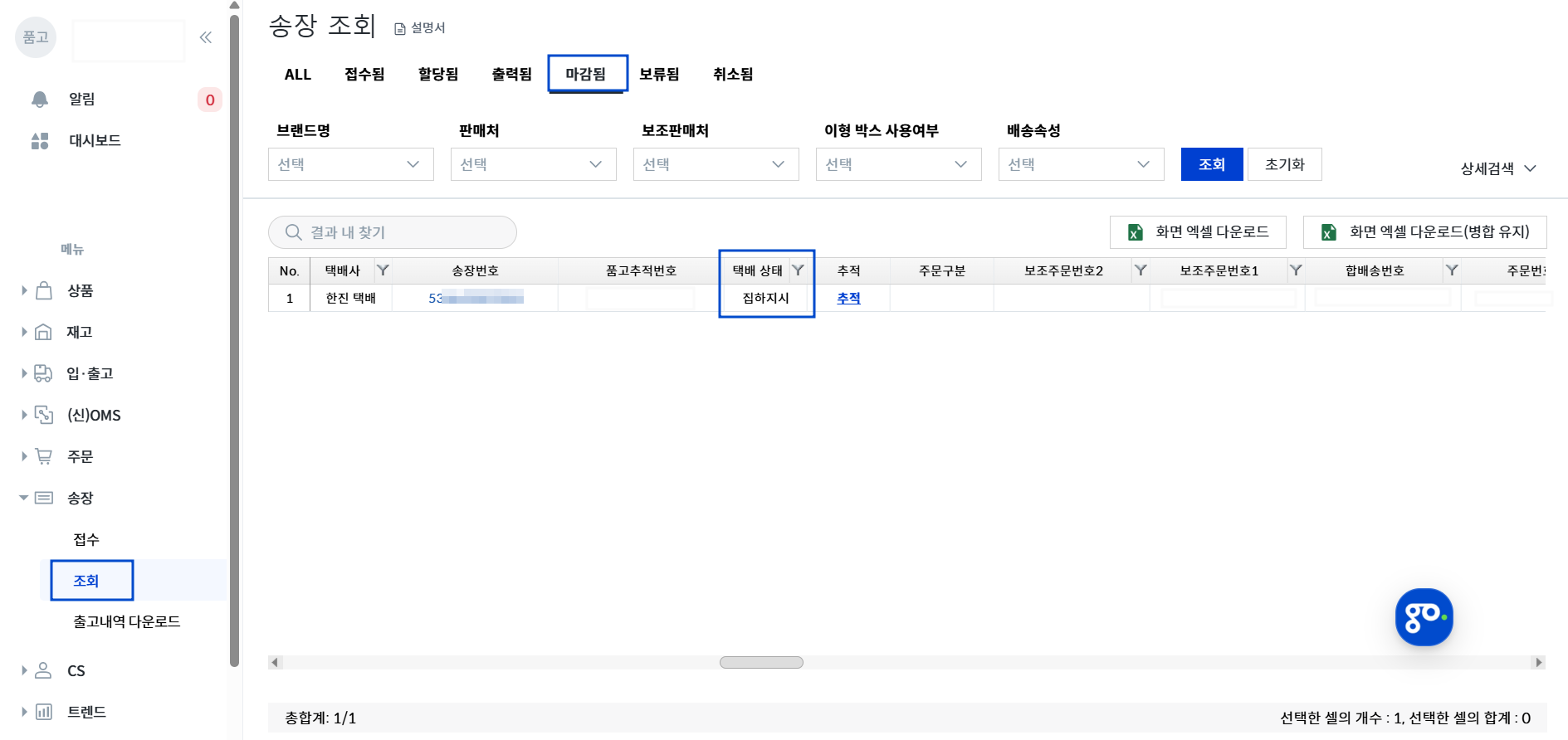Open the 이형 박스 사용여부 dropdown

click(899, 164)
